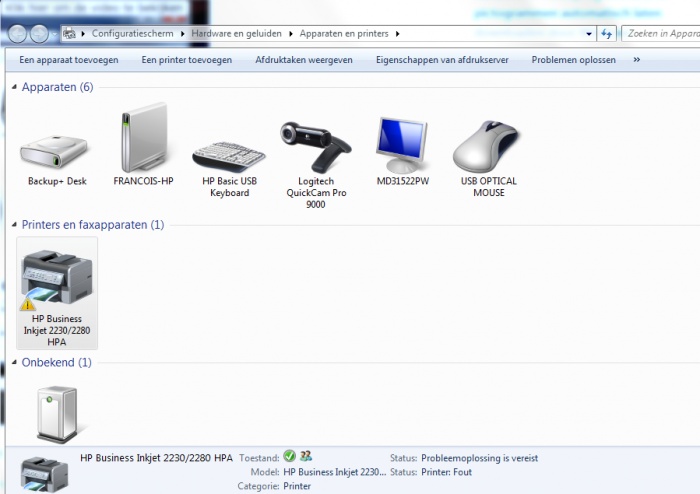Show more toolbar commands via double chevron
Screen dimensions: 700x494
click(x=637, y=59)
